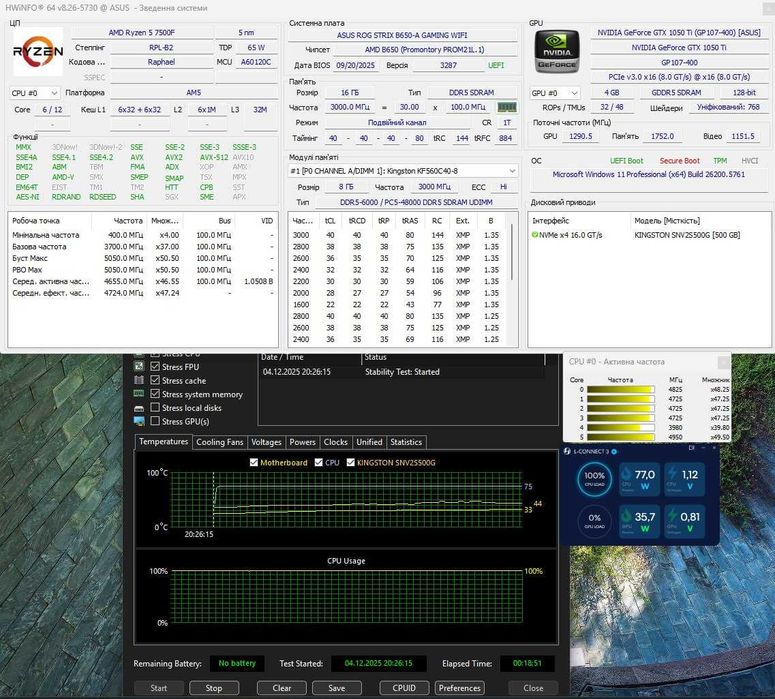Click the Core 5 frequency bar

[621, 437]
